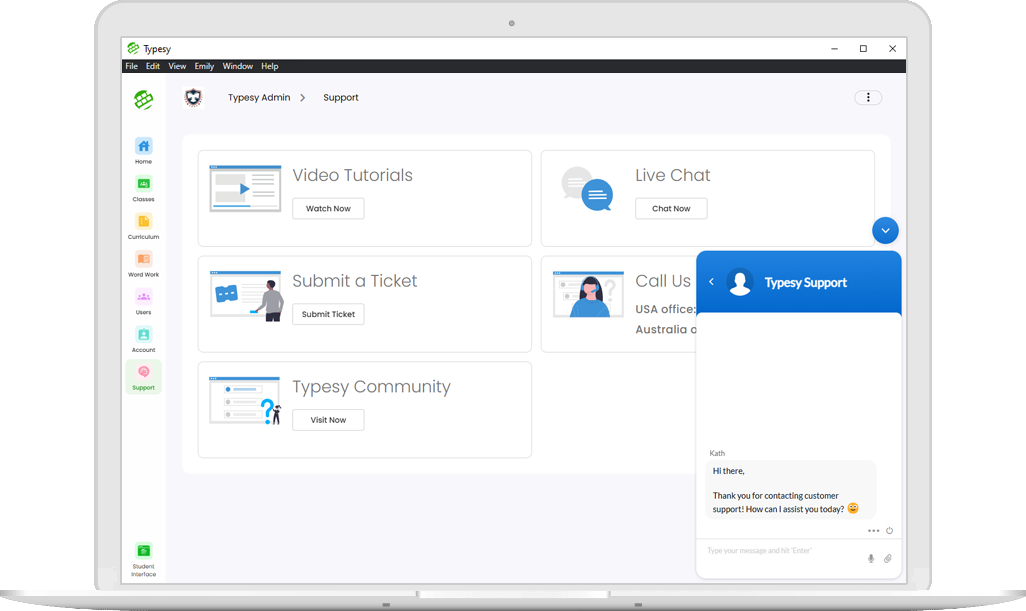Click the Typesy Support avatar icon
The width and height of the screenshot is (1026, 611).
[740, 282]
